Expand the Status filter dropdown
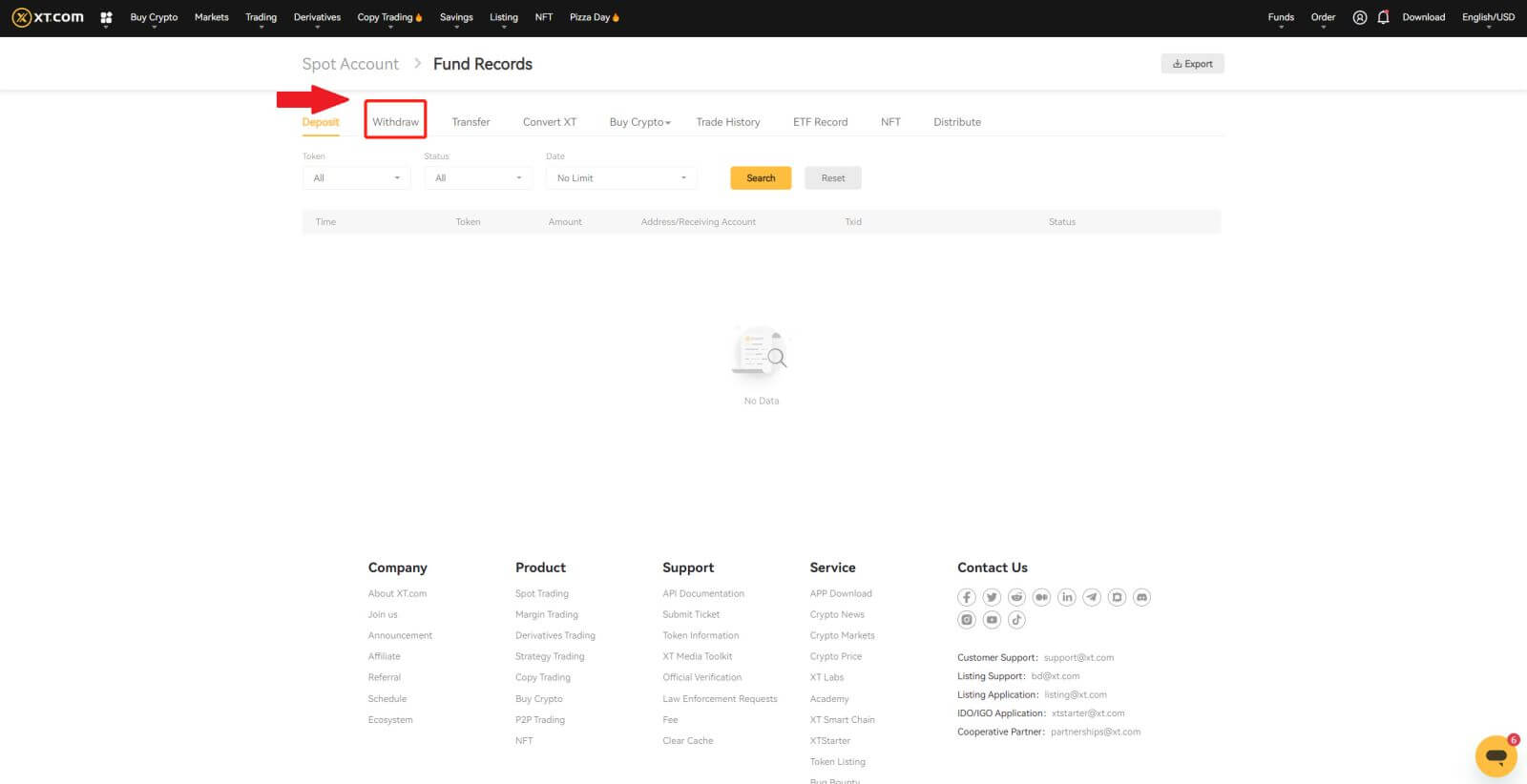Viewport: 1527px width, 784px height. (x=478, y=178)
